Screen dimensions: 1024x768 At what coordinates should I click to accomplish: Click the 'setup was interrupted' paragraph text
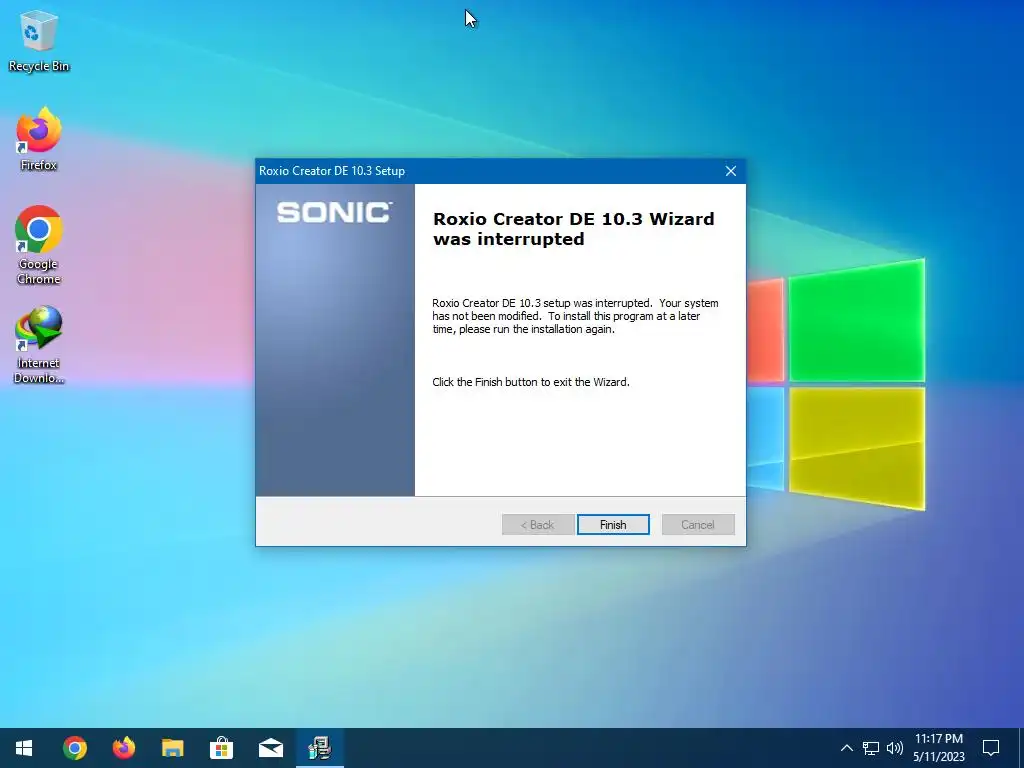575,316
